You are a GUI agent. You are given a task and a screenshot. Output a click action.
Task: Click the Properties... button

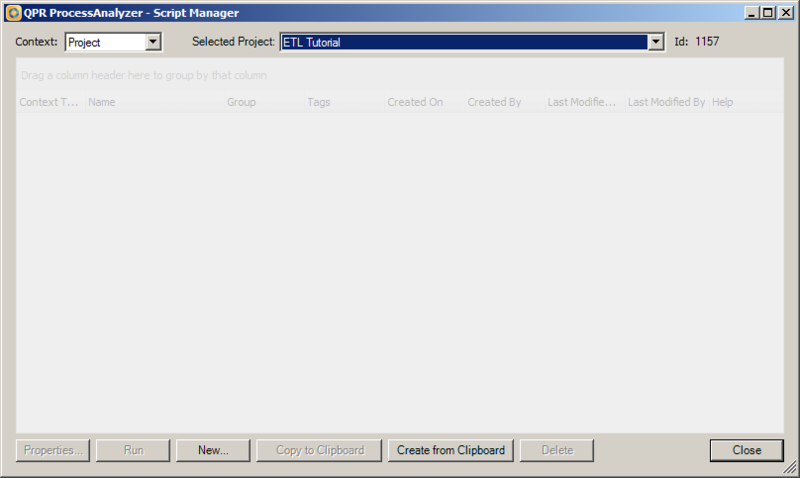[53, 450]
